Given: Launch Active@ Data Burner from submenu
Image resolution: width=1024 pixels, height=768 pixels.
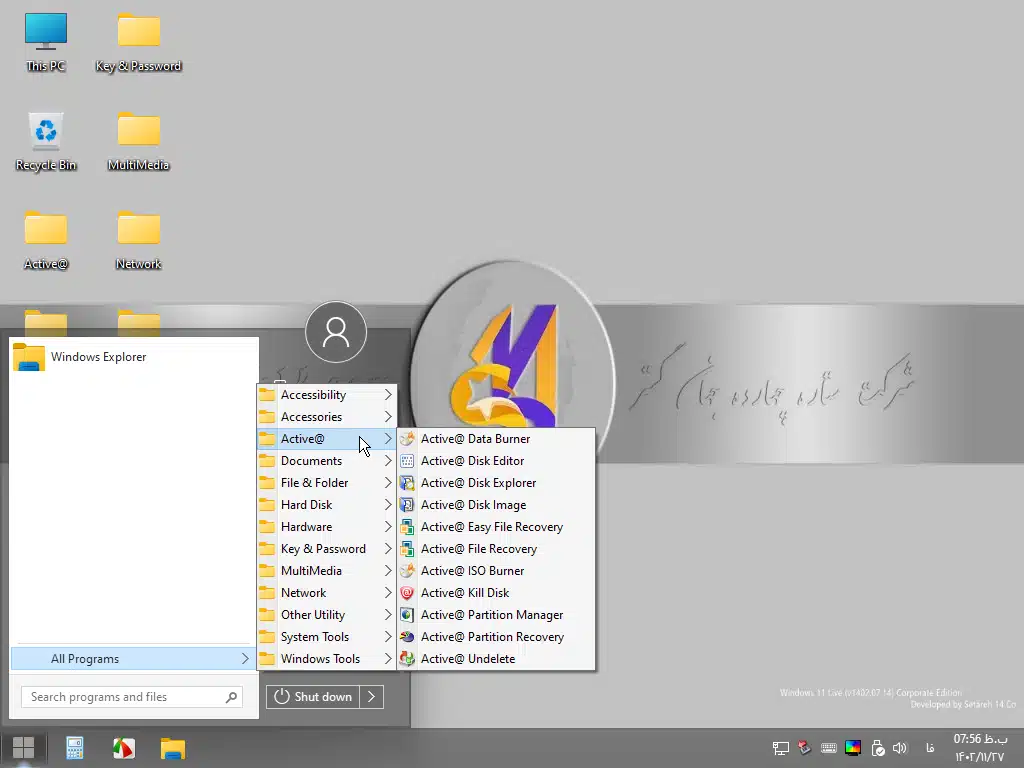Looking at the screenshot, I should [475, 439].
